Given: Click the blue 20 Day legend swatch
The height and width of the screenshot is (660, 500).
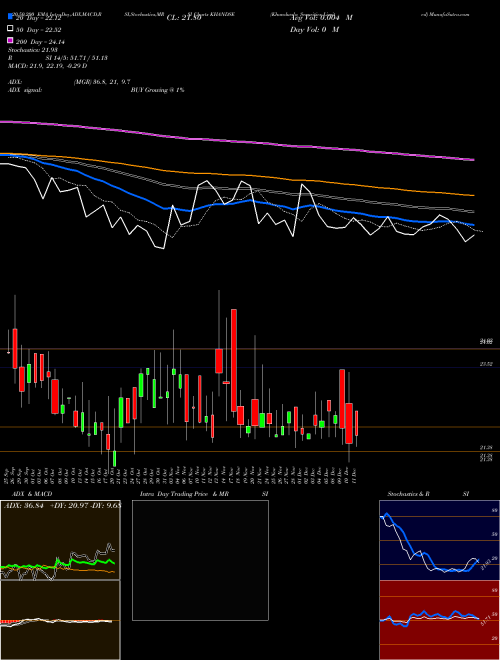Looking at the screenshot, I should [11, 17].
